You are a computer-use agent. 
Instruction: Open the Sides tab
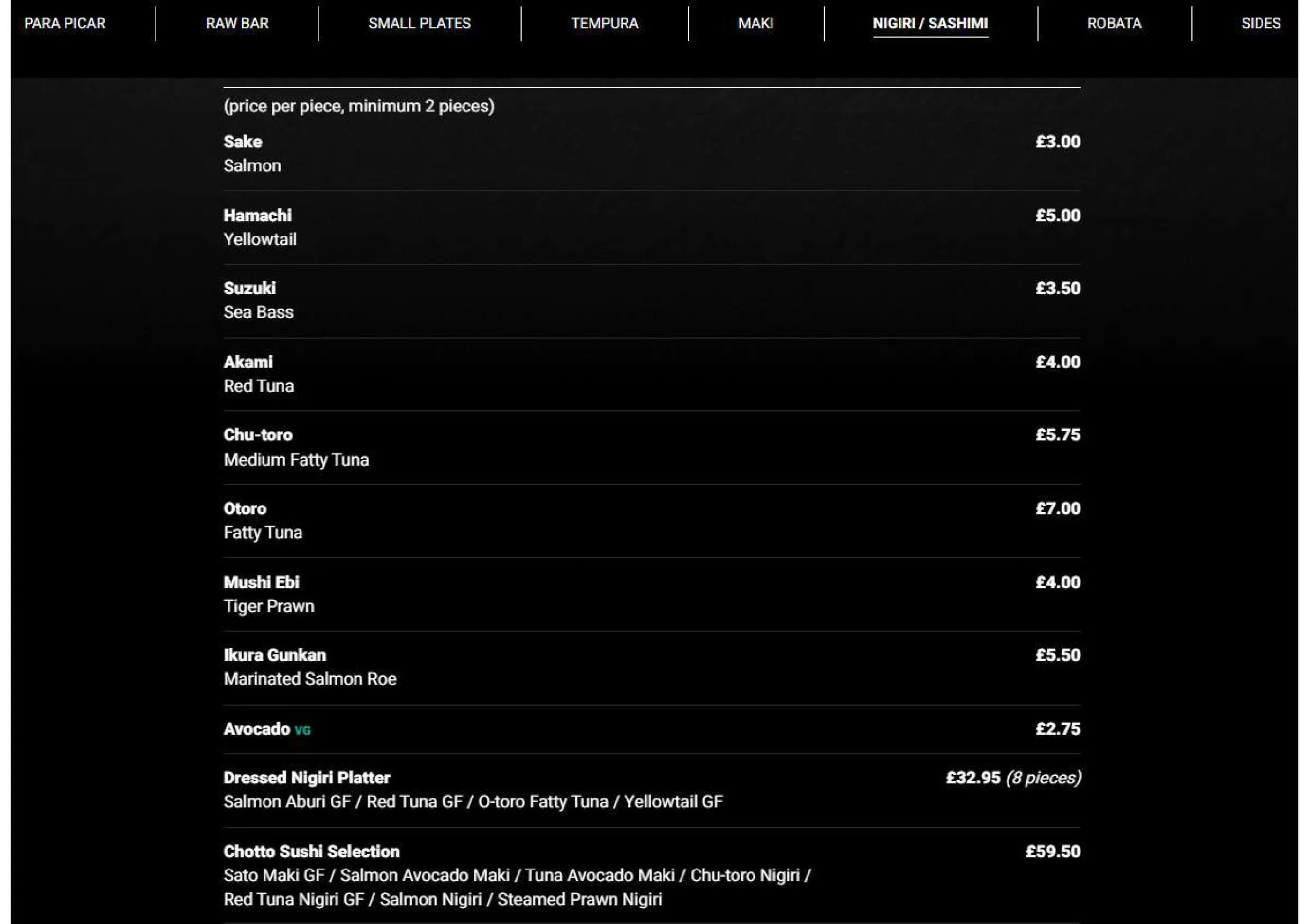[x=1261, y=23]
